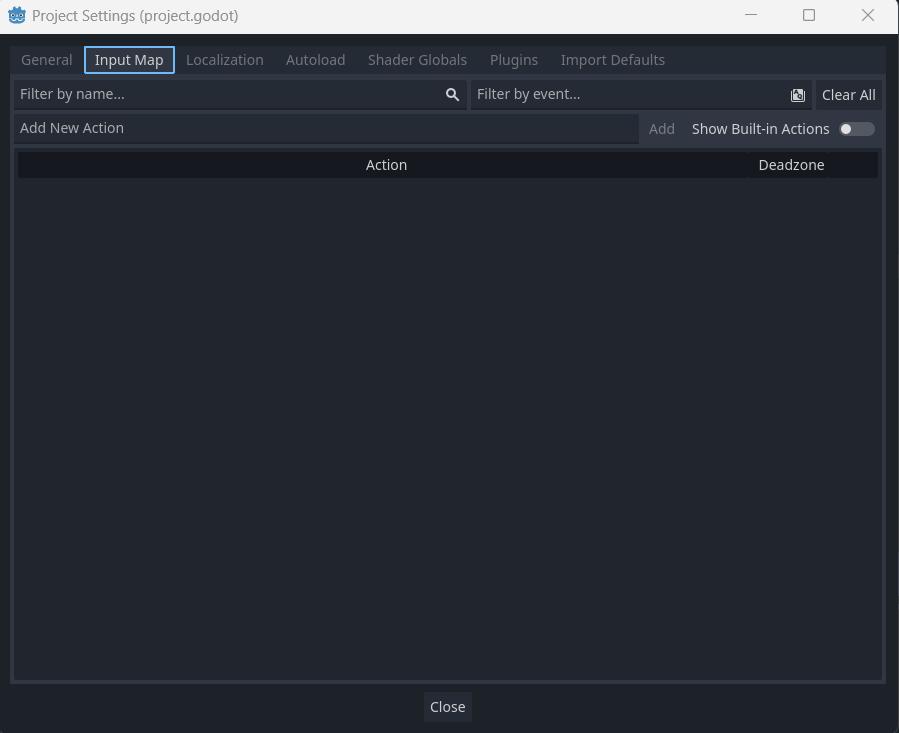Image resolution: width=899 pixels, height=733 pixels.
Task: Maximize the Project Settings window
Action: click(x=808, y=15)
